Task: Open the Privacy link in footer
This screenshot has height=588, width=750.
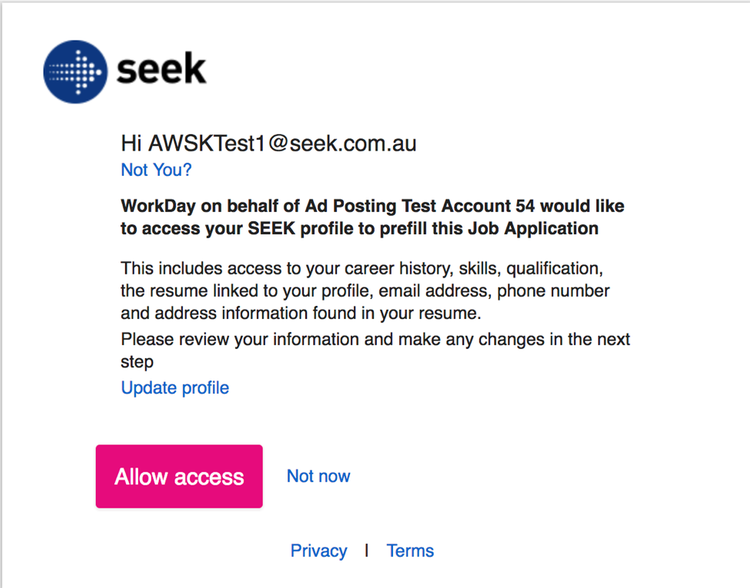Action: [318, 550]
